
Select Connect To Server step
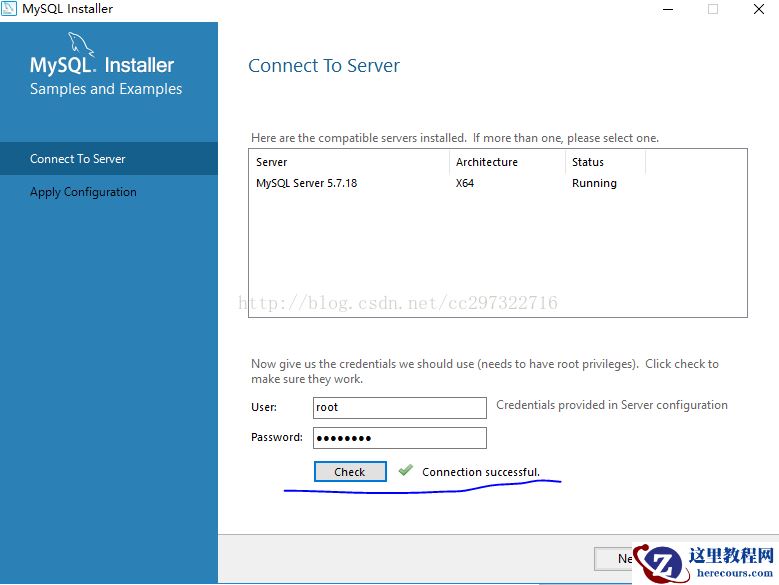tap(109, 159)
